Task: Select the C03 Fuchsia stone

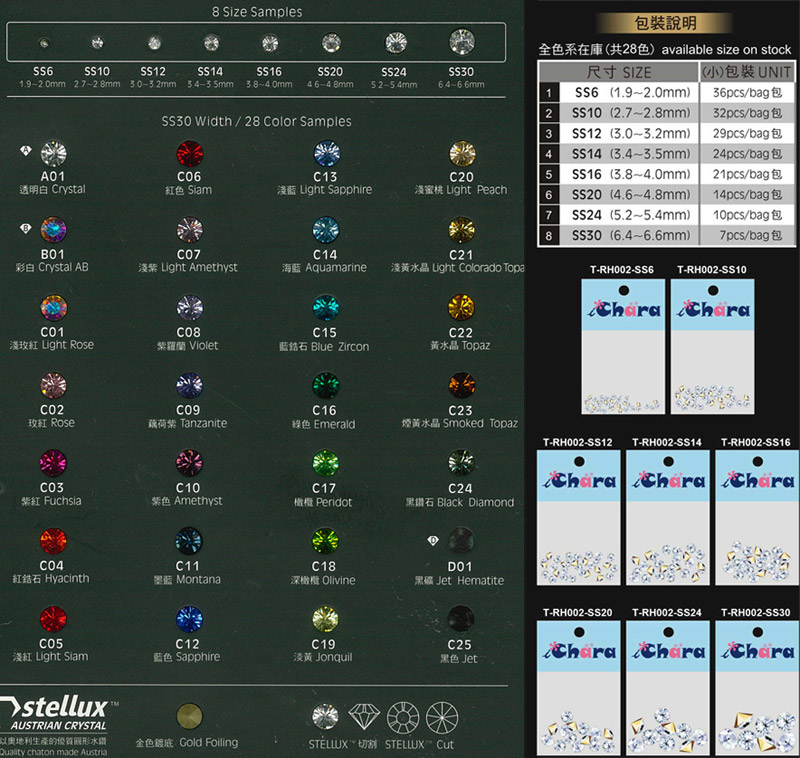Action: tap(53, 463)
